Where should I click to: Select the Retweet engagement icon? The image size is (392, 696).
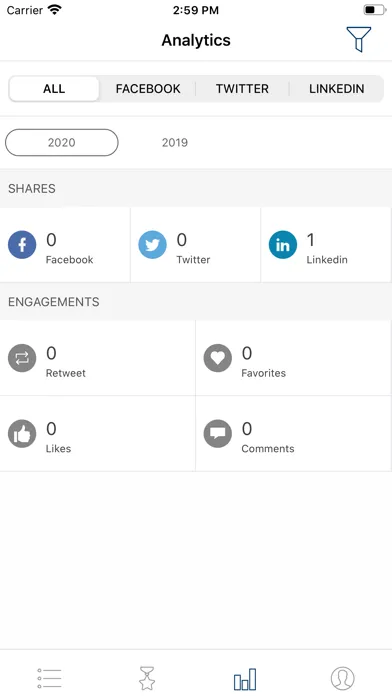coord(22,358)
